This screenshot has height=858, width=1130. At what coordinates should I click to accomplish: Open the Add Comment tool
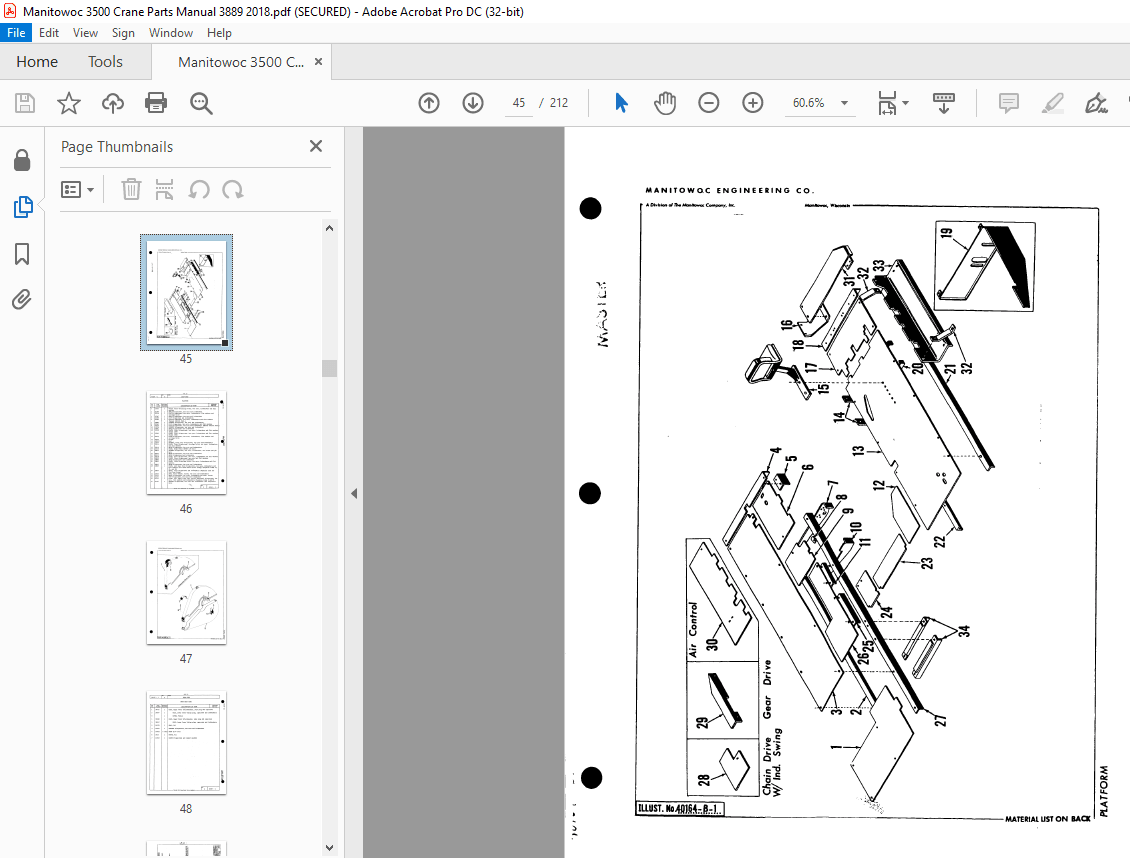pyautogui.click(x=1008, y=102)
